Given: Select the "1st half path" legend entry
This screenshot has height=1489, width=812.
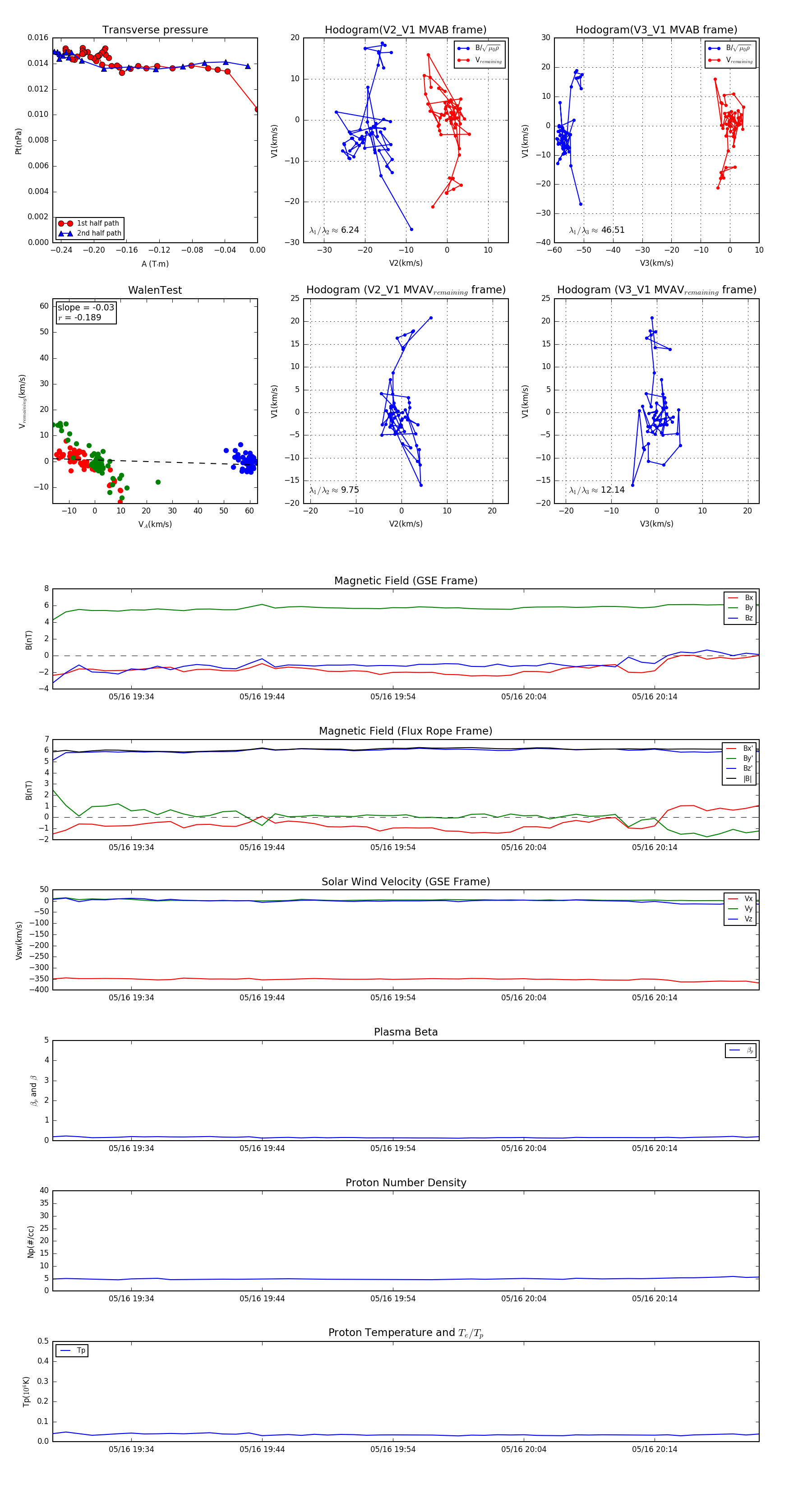Looking at the screenshot, I should point(90,223).
